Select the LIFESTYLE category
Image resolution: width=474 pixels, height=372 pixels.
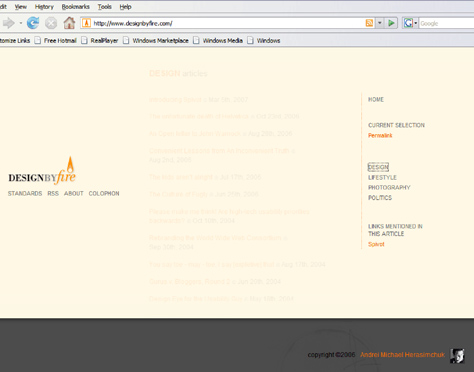(382, 177)
